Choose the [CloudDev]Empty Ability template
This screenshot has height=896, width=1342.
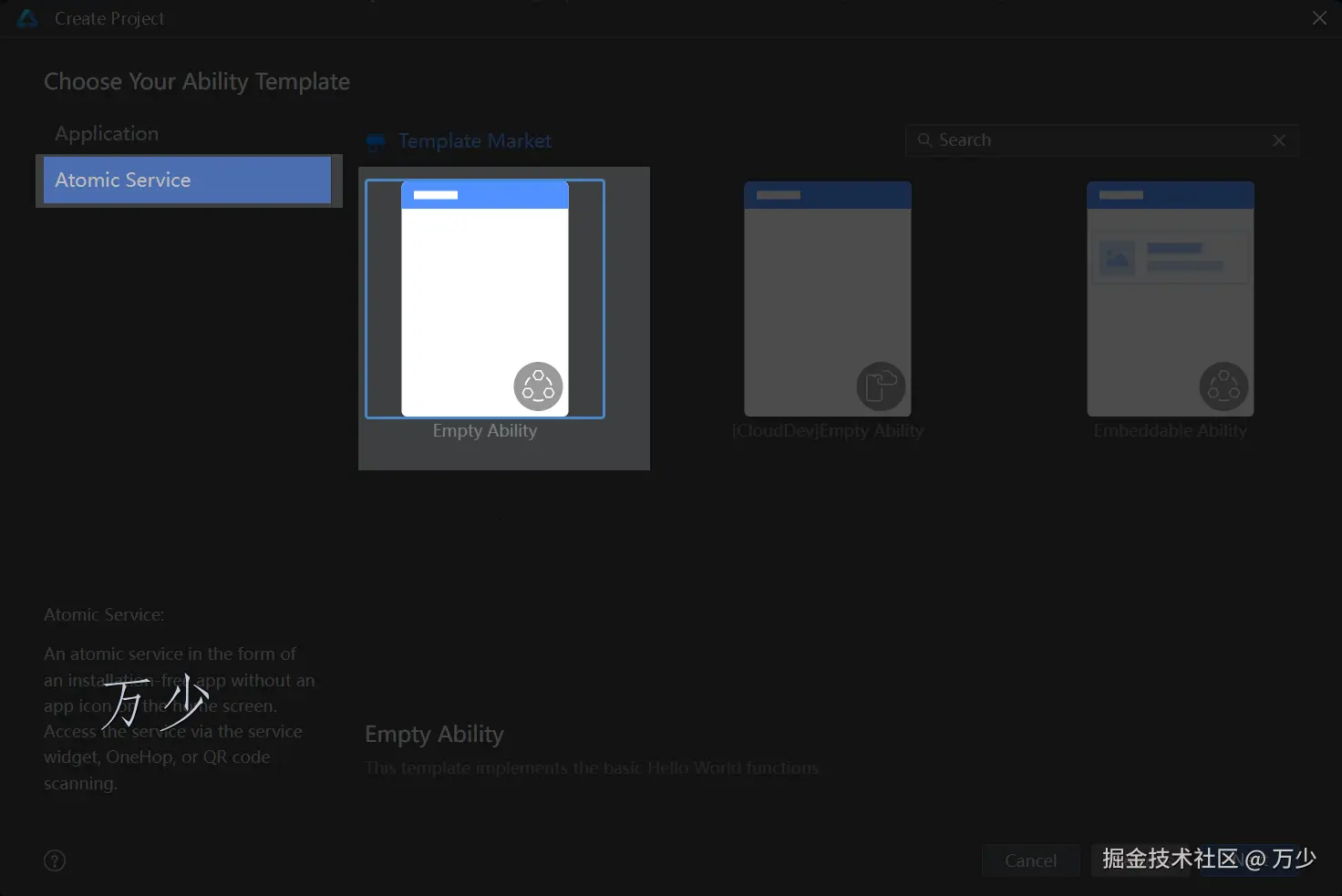828,299
